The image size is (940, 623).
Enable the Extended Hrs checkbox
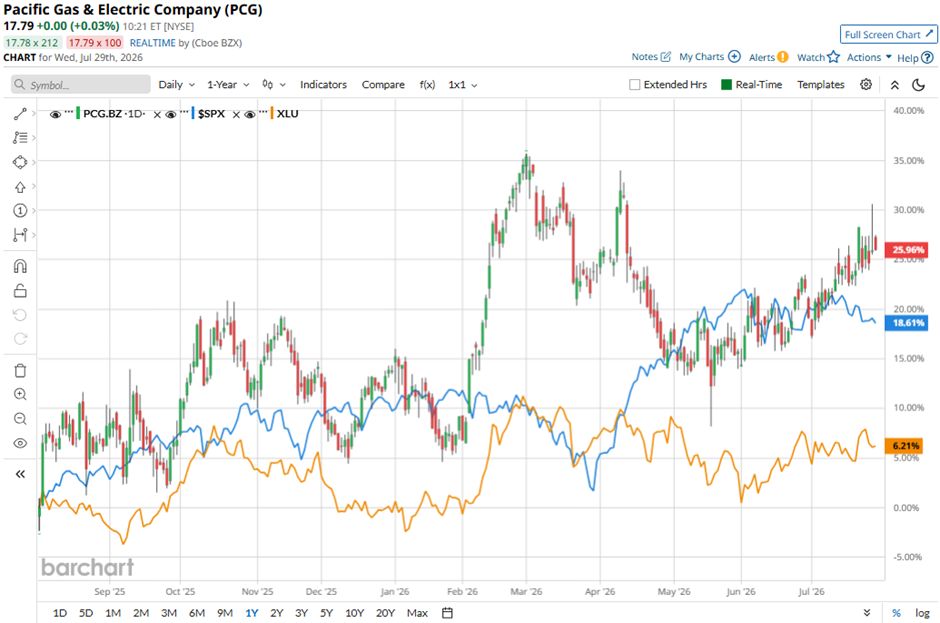pyautogui.click(x=635, y=85)
